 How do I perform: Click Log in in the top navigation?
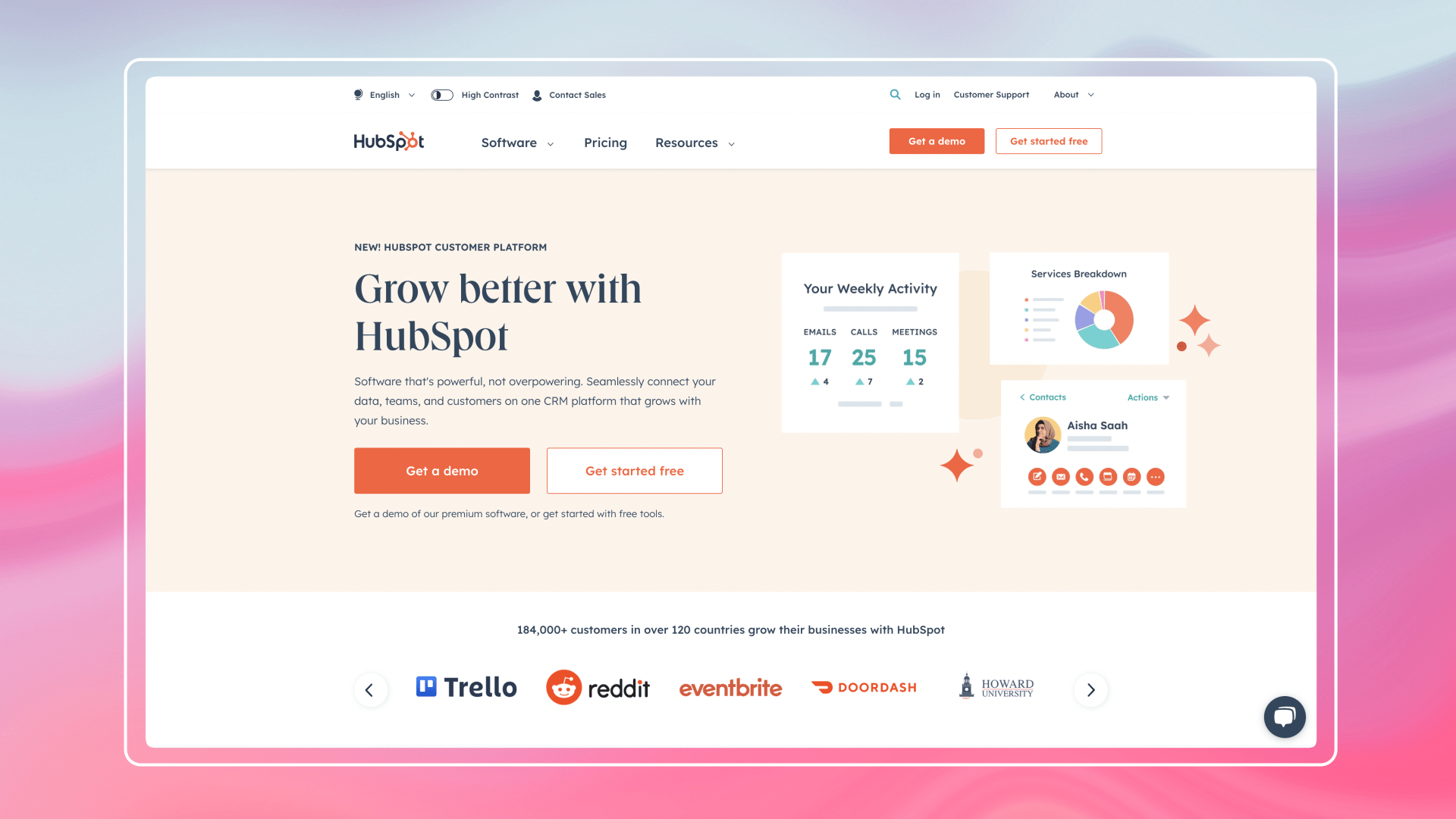click(927, 94)
